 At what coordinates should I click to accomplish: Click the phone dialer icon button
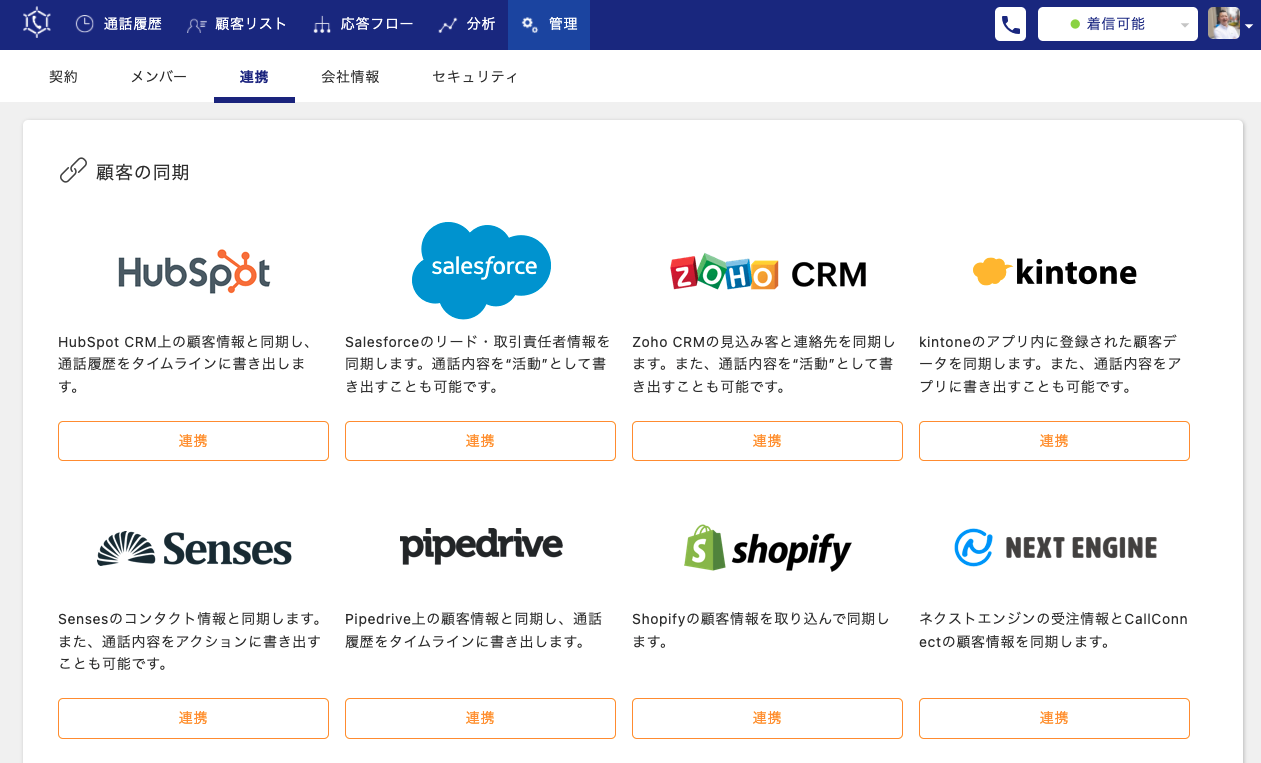coord(1010,24)
